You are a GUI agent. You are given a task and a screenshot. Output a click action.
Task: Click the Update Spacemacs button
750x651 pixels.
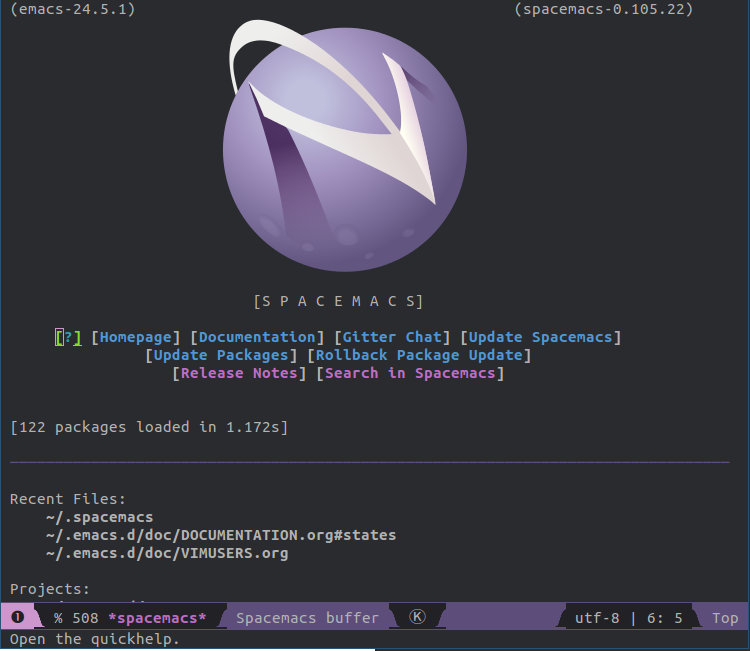click(x=540, y=338)
